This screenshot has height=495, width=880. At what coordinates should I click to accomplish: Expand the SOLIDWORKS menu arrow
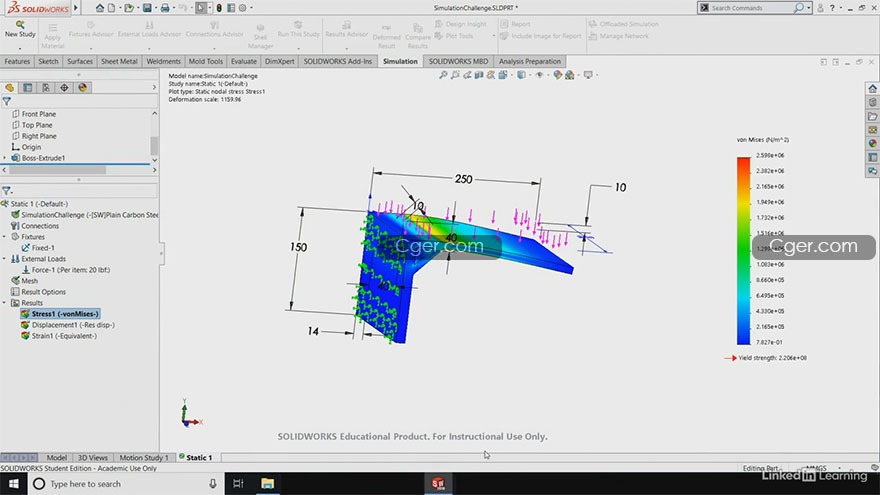coord(76,8)
